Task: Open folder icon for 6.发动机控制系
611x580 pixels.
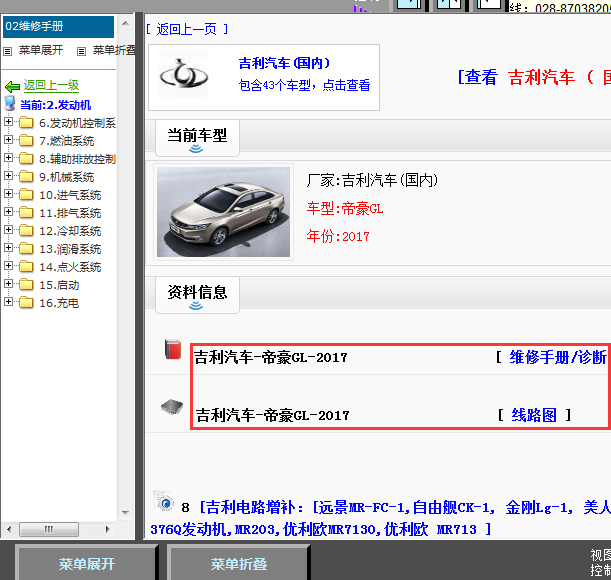Action: click(26, 123)
